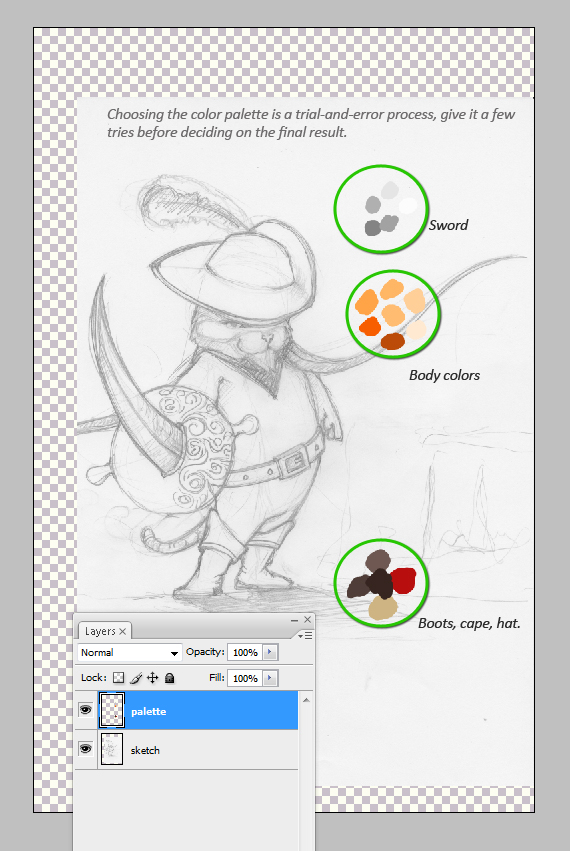Select the sketch layer thumbnail
The width and height of the screenshot is (570, 851).
tap(112, 749)
